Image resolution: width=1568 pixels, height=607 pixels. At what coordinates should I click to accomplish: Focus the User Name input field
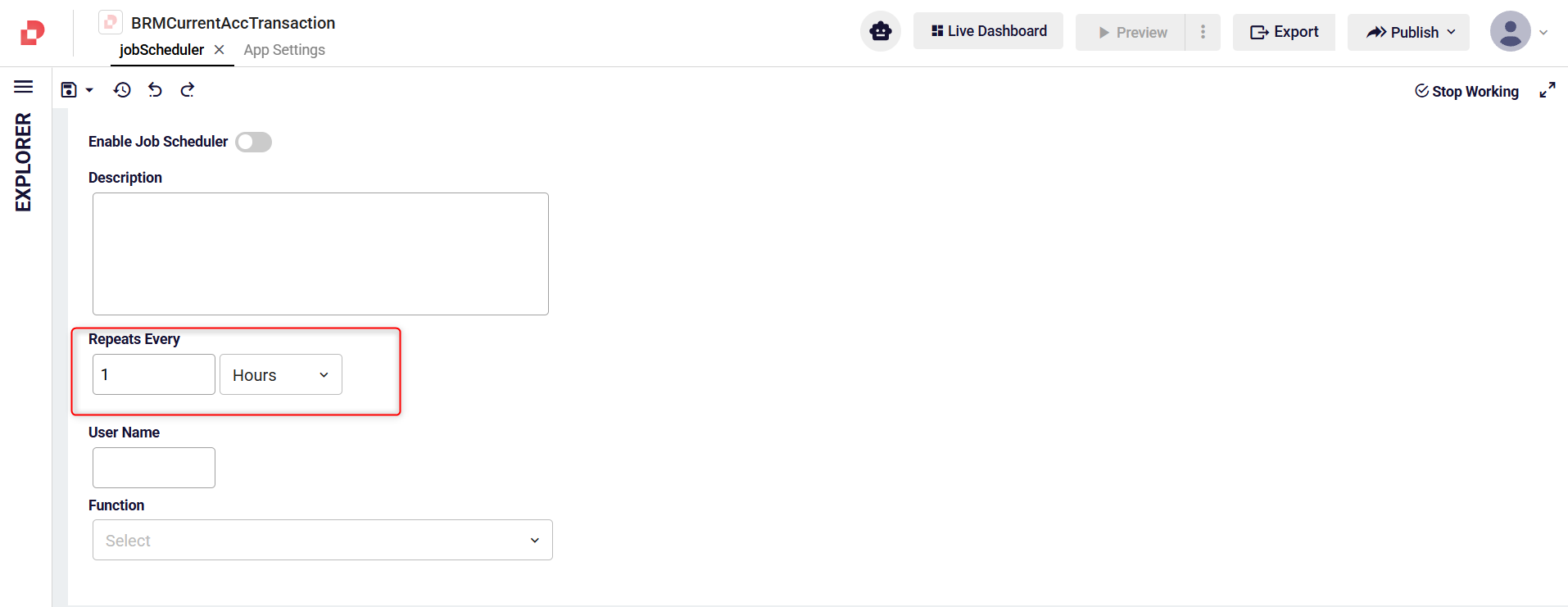click(x=154, y=468)
